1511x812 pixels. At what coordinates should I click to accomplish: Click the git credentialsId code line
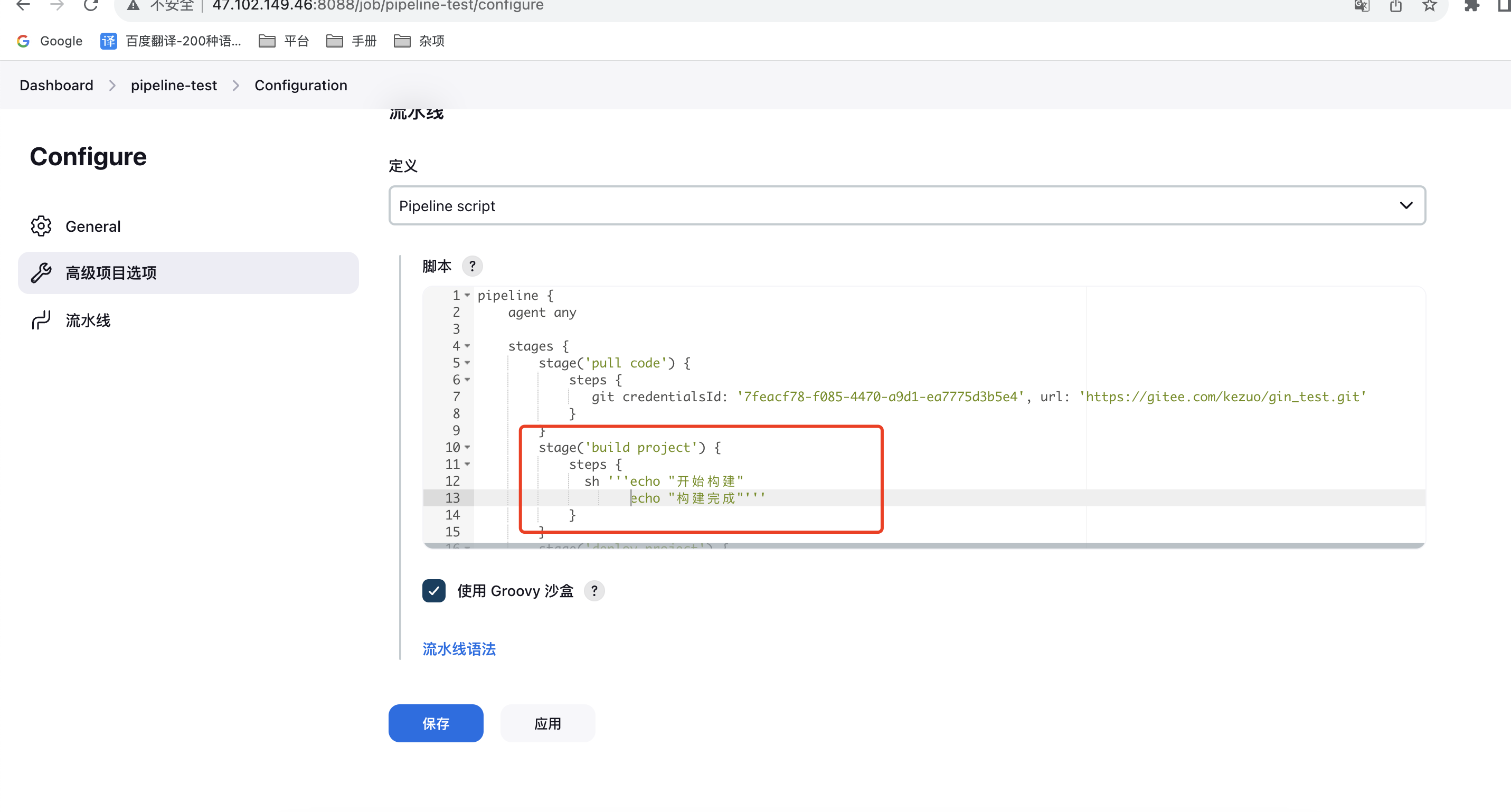(979, 396)
